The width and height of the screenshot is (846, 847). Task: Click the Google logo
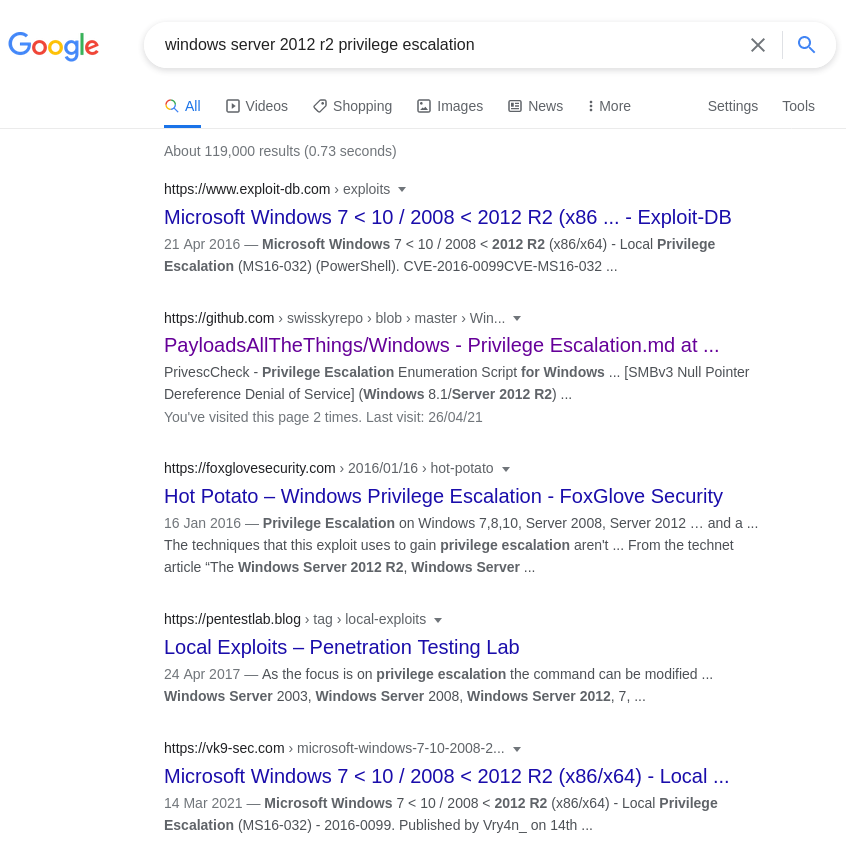click(x=53, y=46)
